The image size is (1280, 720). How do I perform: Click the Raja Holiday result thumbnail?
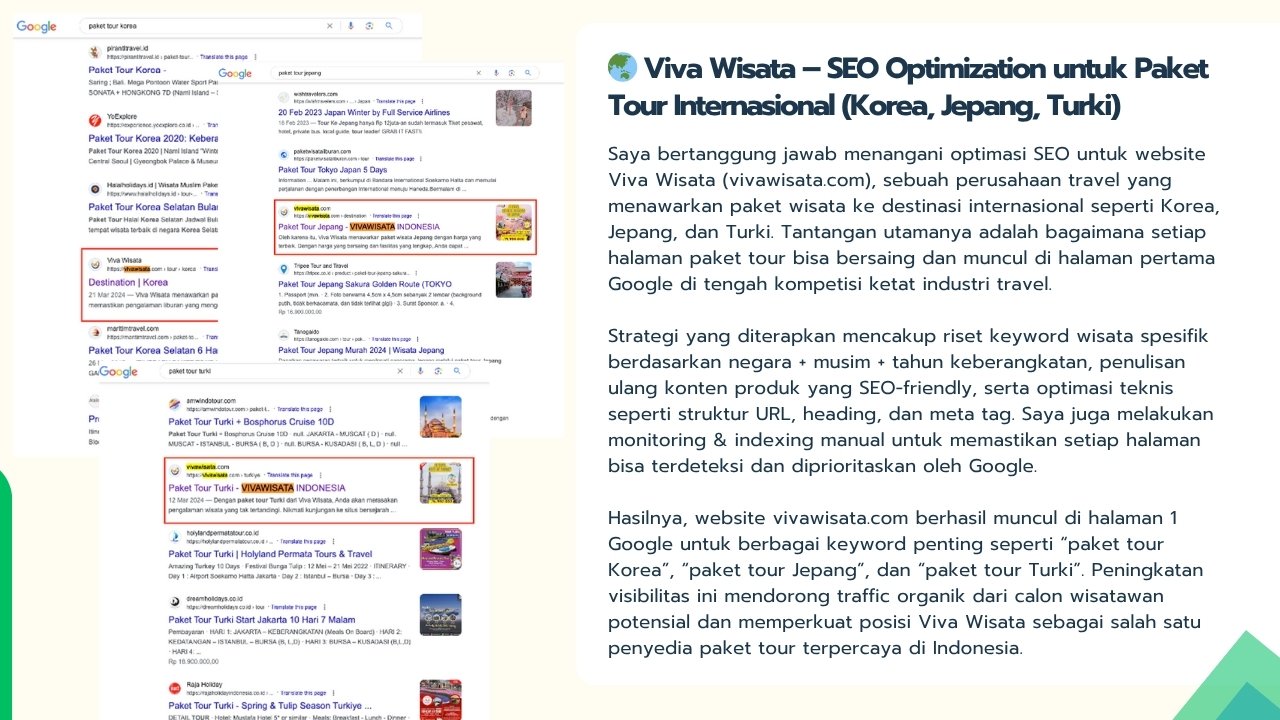point(440,699)
